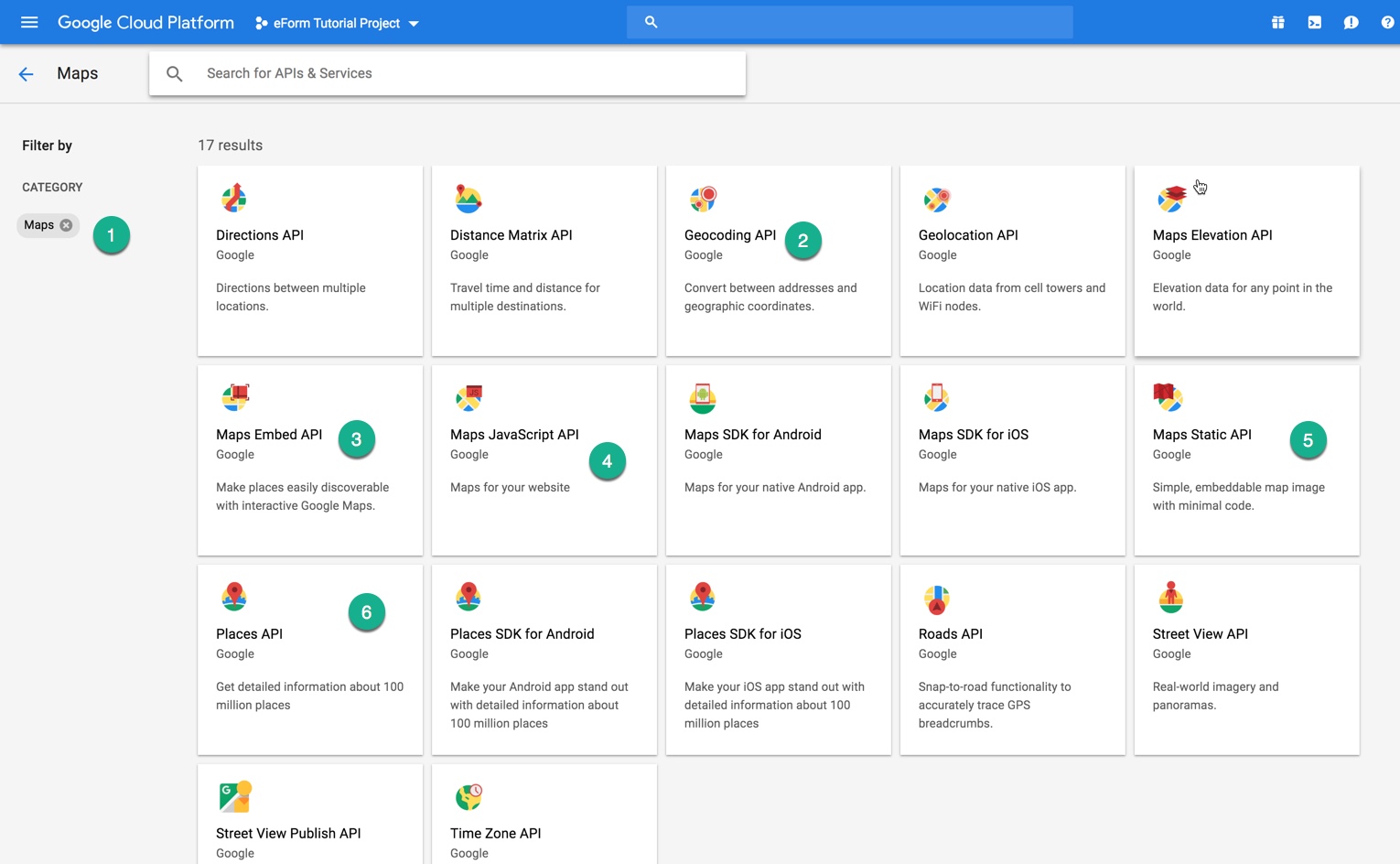Click the top bar search field
The height and width of the screenshot is (864, 1400).
849,22
